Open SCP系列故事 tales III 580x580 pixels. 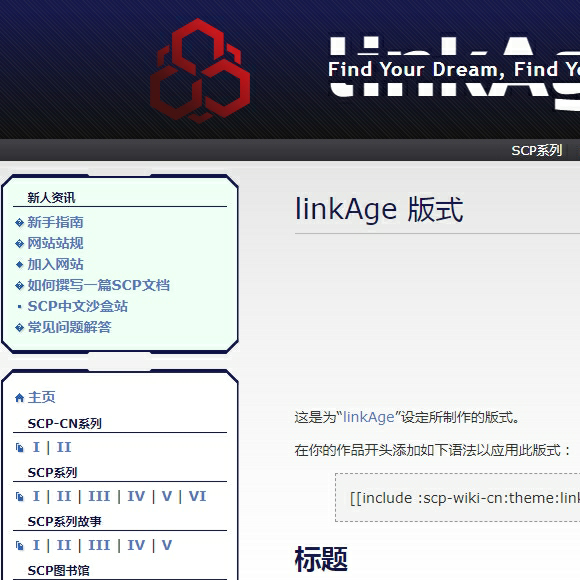coord(99,545)
